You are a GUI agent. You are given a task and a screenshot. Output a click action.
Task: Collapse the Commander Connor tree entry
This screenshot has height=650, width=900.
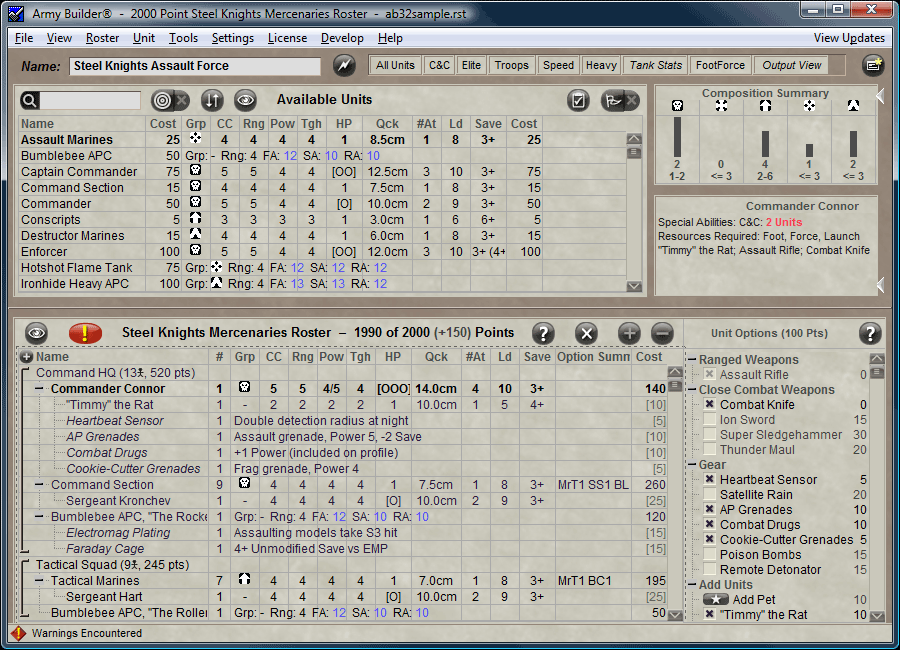click(x=39, y=389)
